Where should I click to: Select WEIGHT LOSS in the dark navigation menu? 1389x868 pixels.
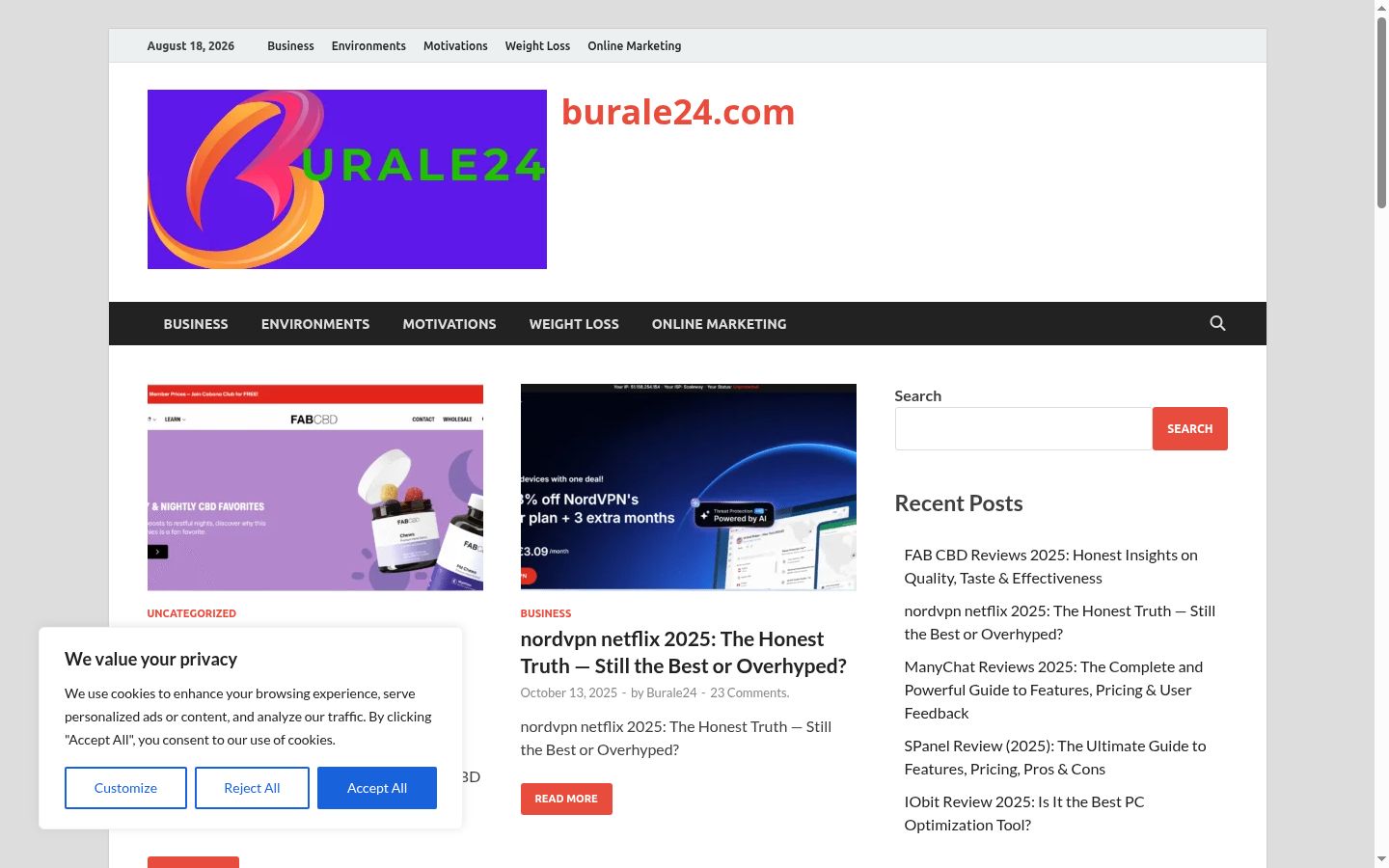pyautogui.click(x=574, y=324)
